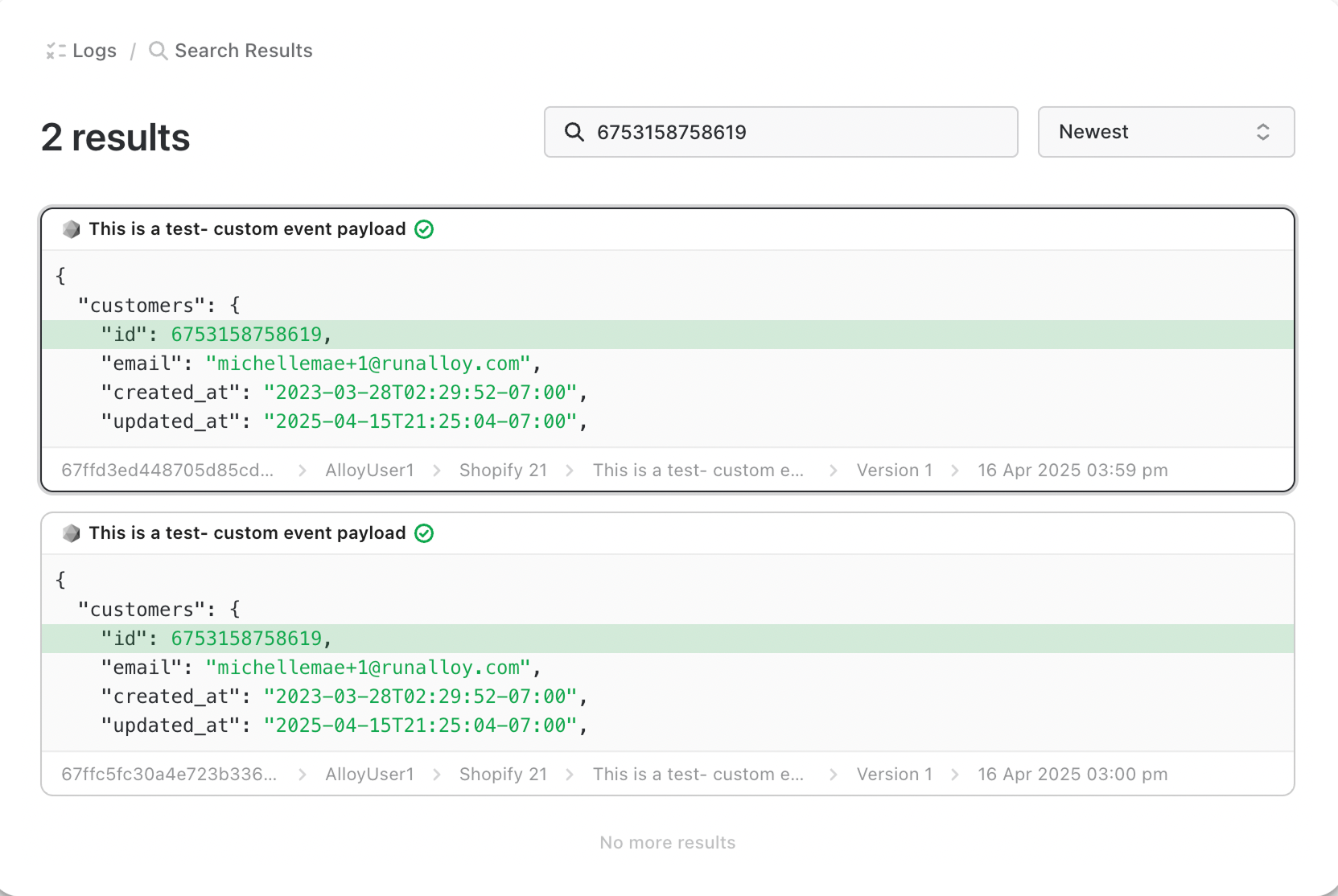Click the cube icon of first result
The height and width of the screenshot is (896, 1338).
[x=72, y=229]
